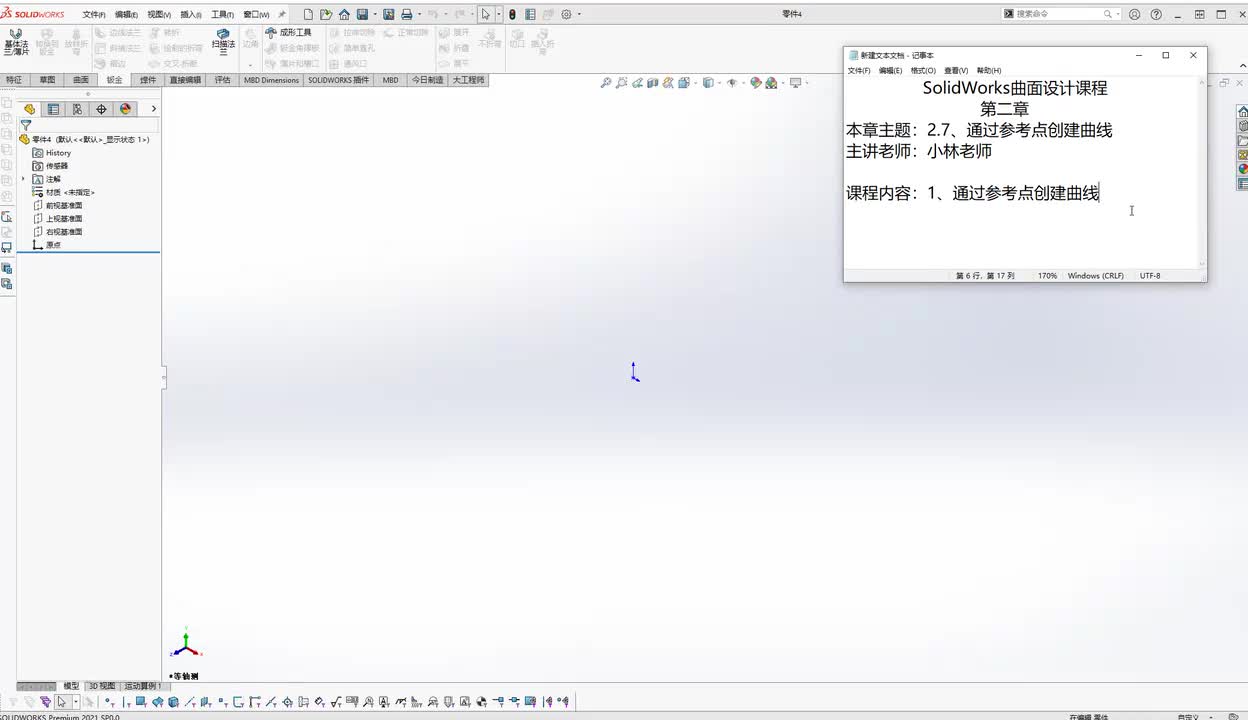Open the Forming Tool (成形工具) command
The height and width of the screenshot is (720, 1248).
coord(289,32)
